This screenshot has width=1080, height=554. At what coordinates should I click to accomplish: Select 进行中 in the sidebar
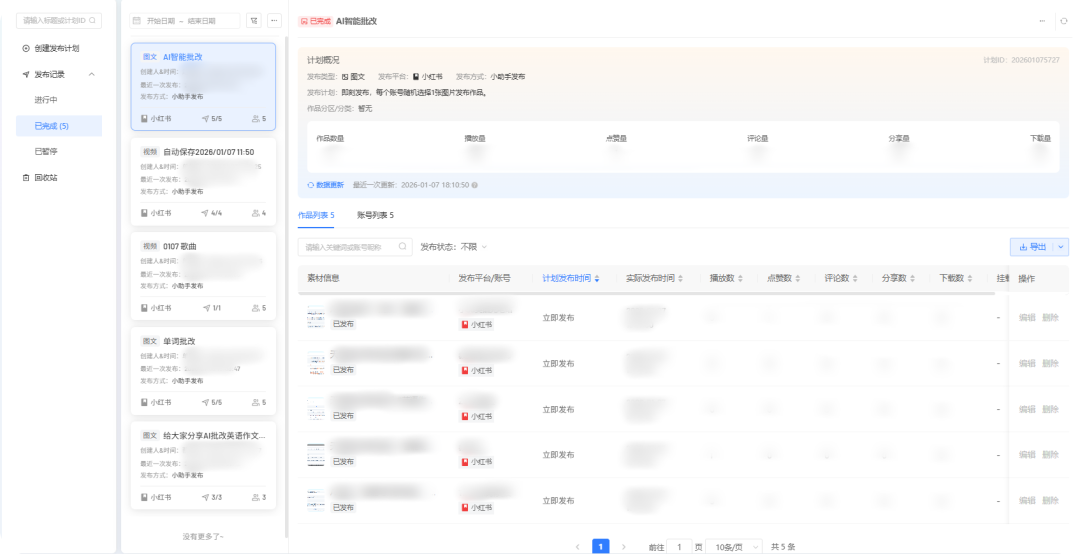pyautogui.click(x=46, y=100)
